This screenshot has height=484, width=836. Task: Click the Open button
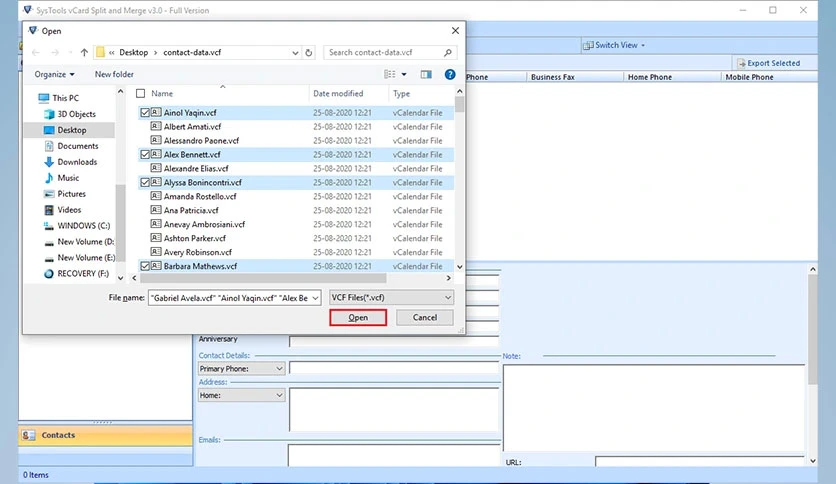pos(358,317)
